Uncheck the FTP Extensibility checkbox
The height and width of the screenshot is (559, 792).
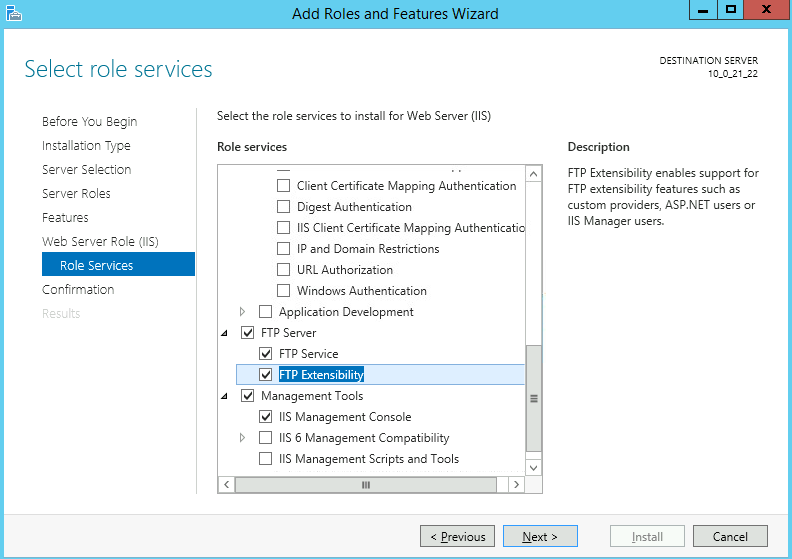(x=265, y=375)
